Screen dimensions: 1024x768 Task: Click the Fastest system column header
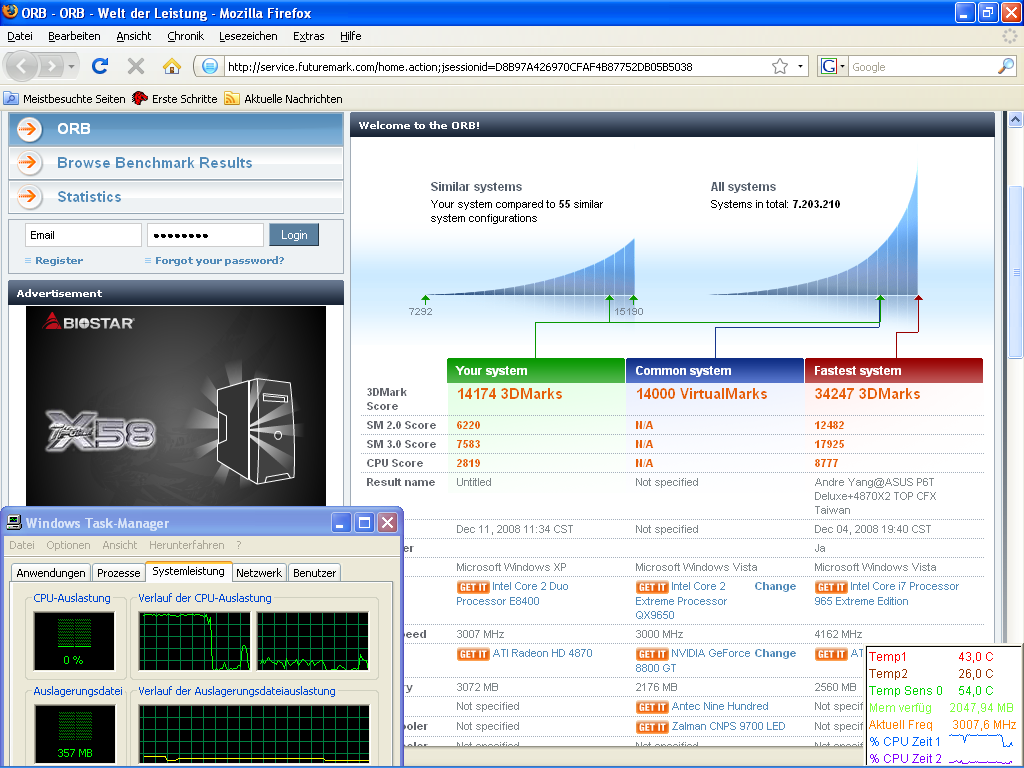click(894, 370)
